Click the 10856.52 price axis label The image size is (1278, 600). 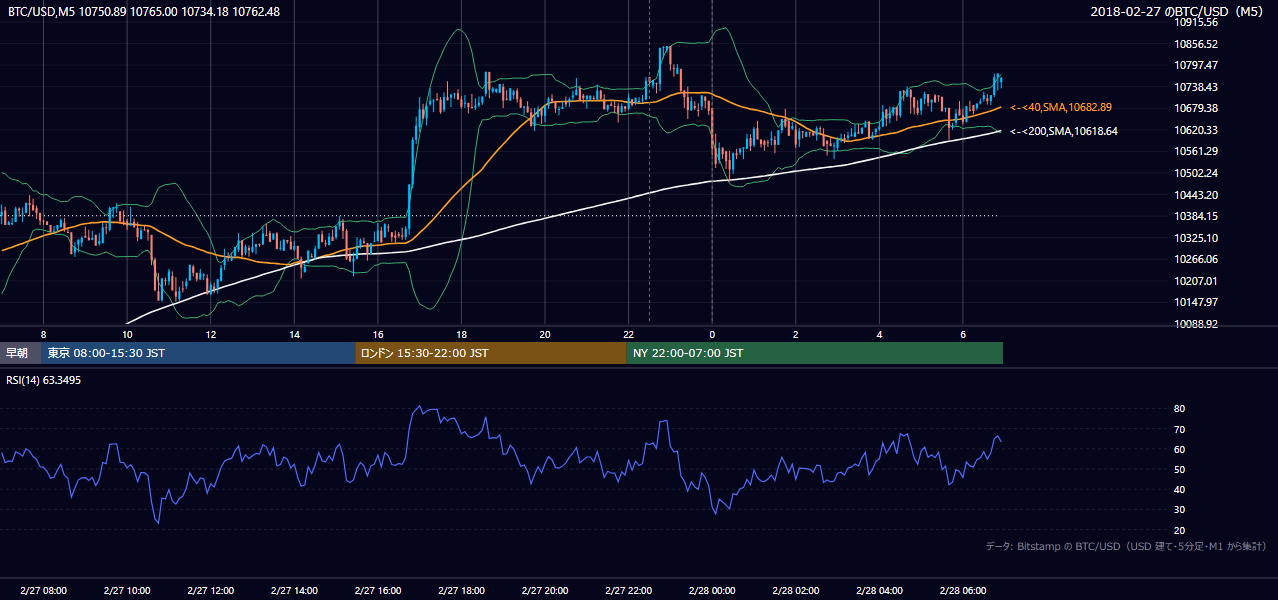(x=1195, y=44)
